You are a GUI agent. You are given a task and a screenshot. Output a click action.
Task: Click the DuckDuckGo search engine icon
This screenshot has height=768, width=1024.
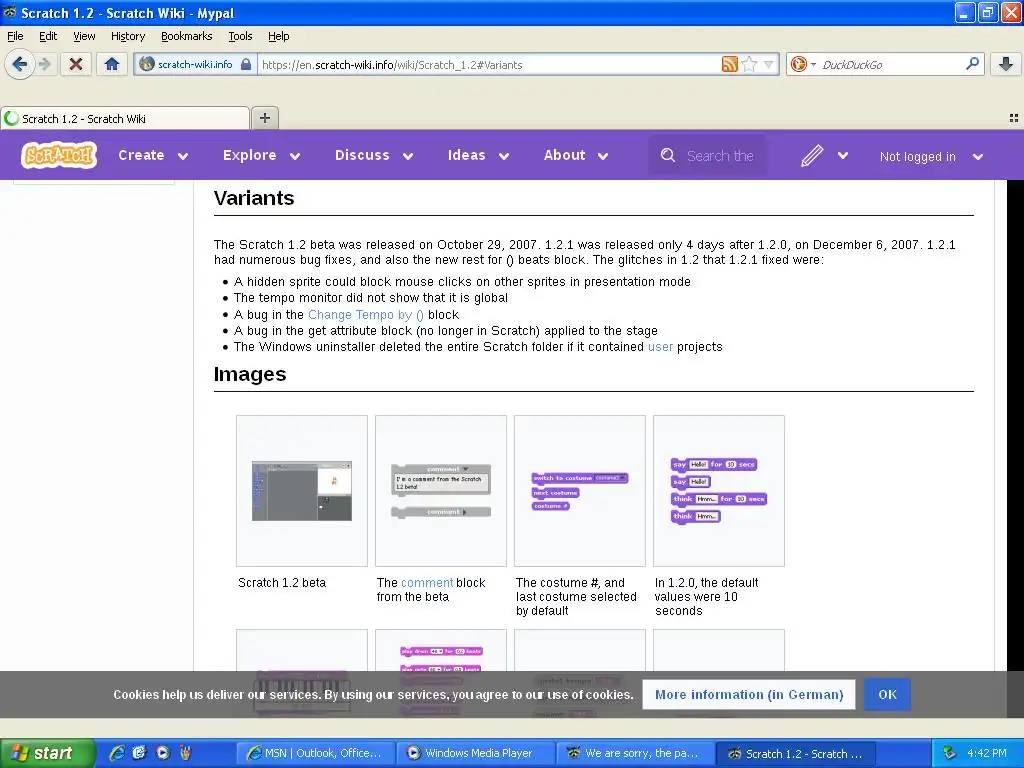(798, 64)
